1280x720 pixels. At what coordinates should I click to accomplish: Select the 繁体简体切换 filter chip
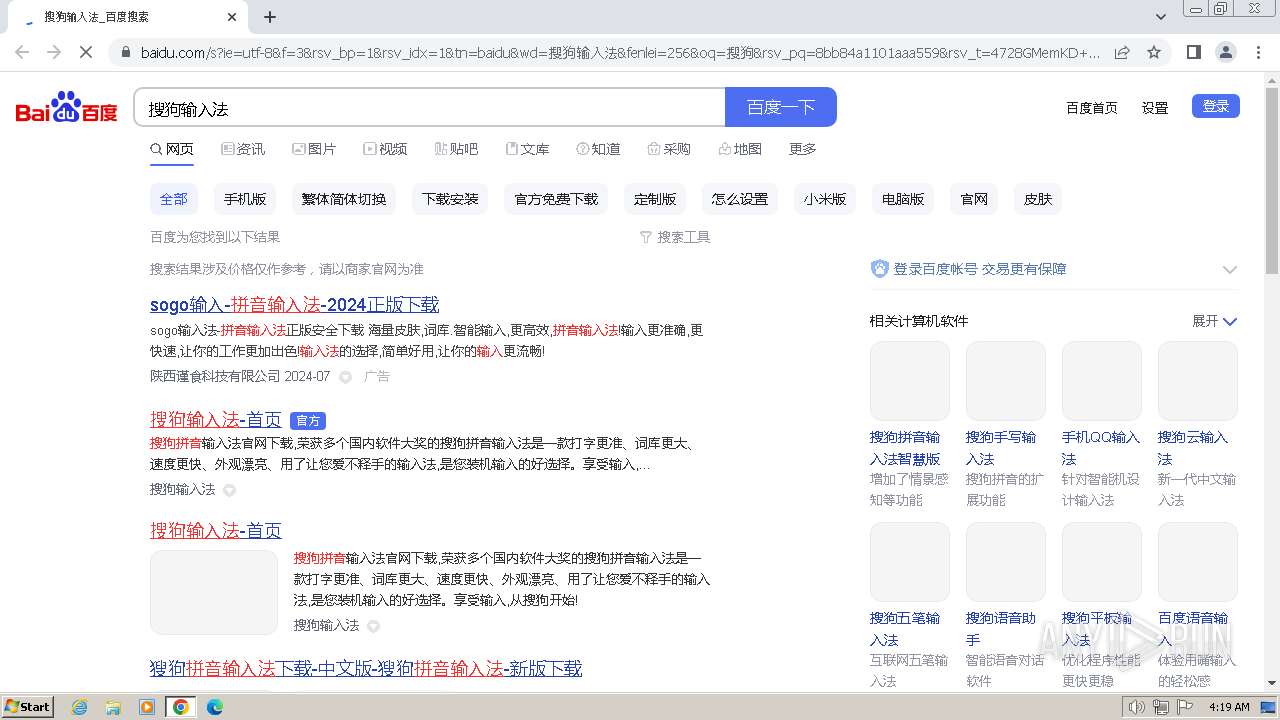[x=344, y=199]
